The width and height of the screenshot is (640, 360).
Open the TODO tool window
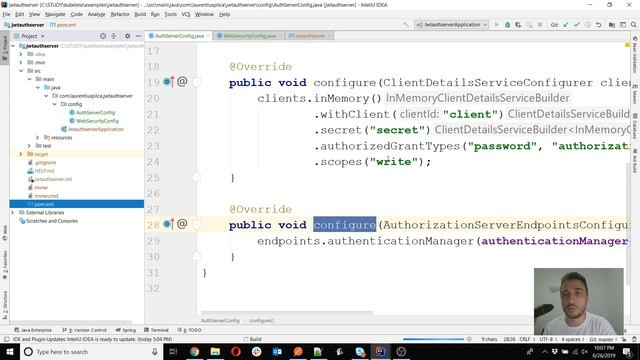click(189, 330)
